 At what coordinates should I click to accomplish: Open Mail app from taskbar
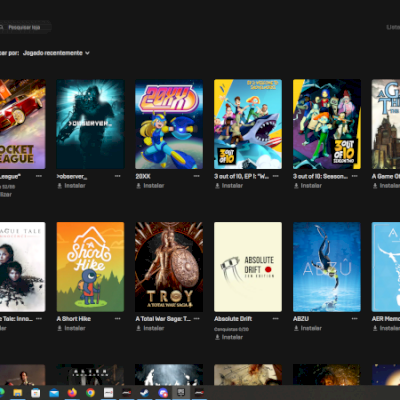[54, 393]
